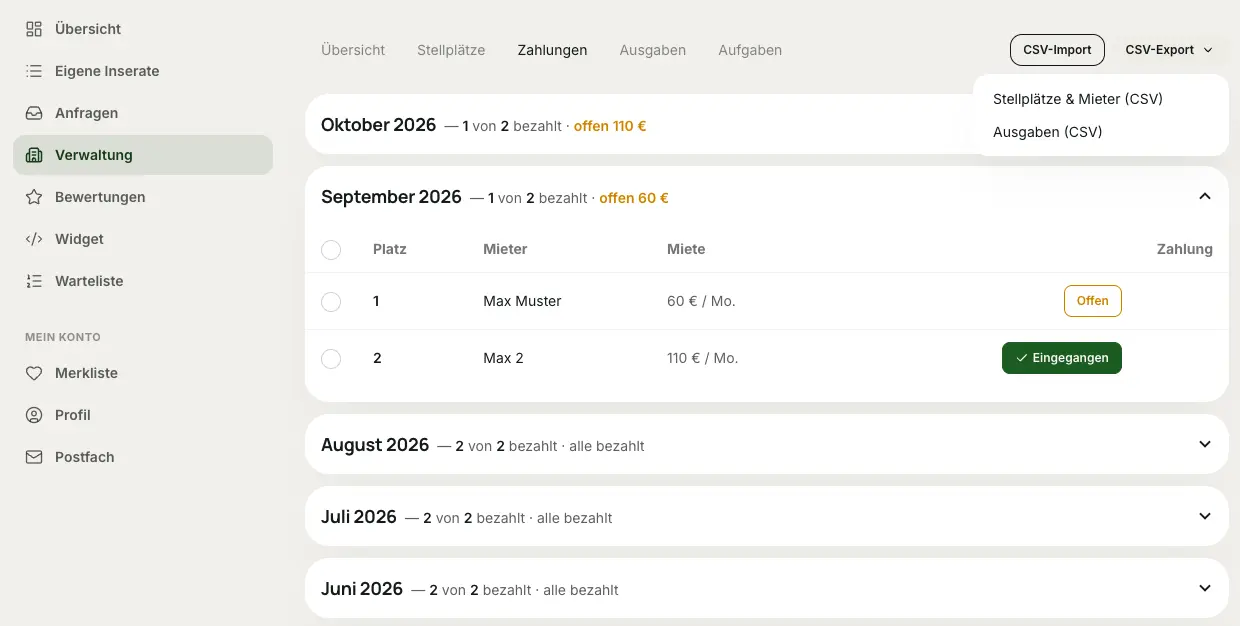1240x626 pixels.
Task: Open Postfach under Mein Konto
Action: point(143,457)
